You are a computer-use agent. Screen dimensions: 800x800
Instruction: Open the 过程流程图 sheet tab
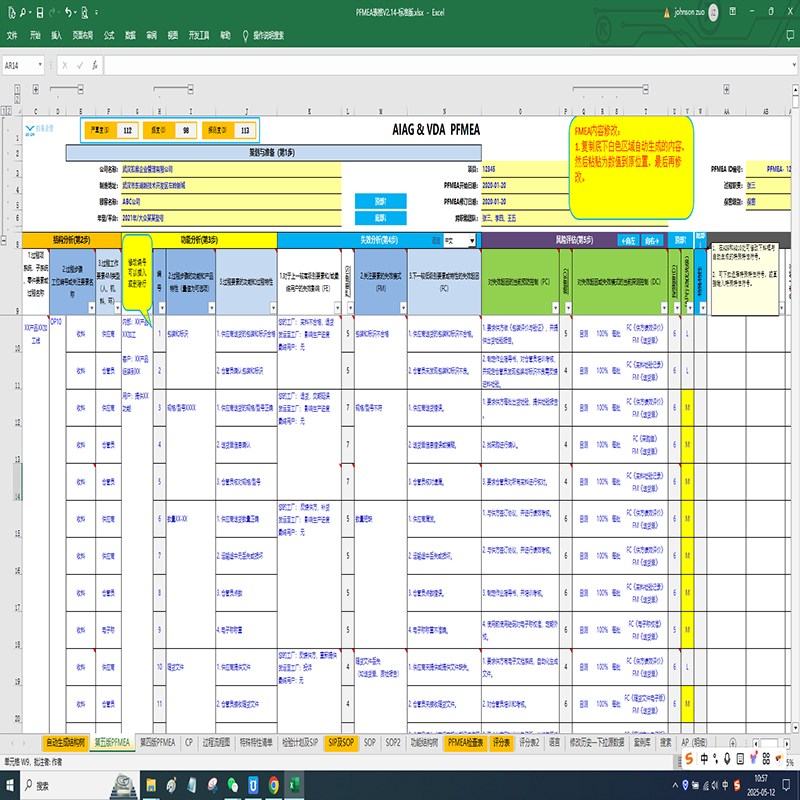[x=216, y=742]
